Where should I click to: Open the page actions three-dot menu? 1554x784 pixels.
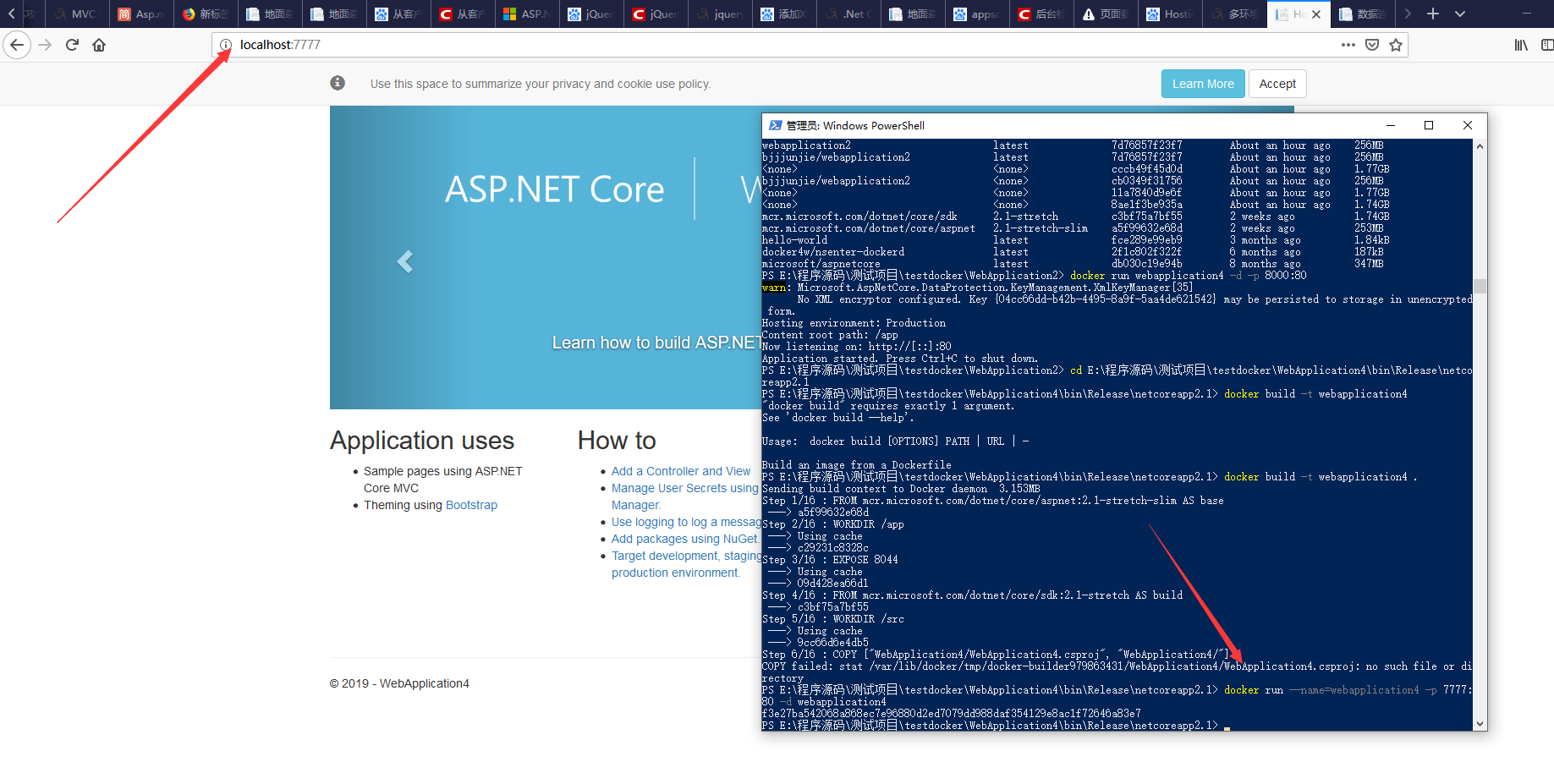1348,45
